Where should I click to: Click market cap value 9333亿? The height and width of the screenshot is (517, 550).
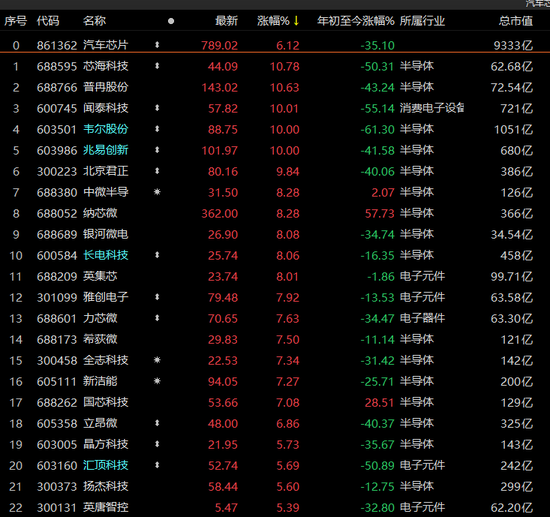513,45
